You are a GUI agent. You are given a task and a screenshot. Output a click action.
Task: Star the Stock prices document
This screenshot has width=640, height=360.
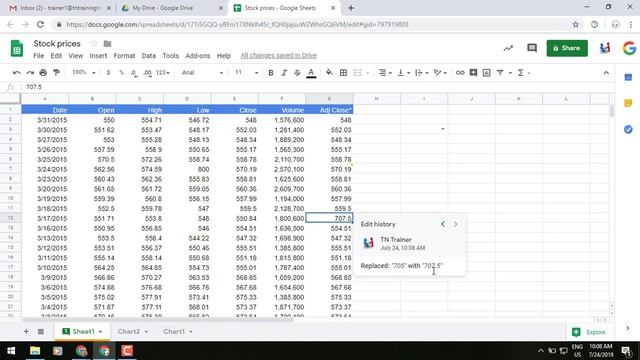point(94,43)
